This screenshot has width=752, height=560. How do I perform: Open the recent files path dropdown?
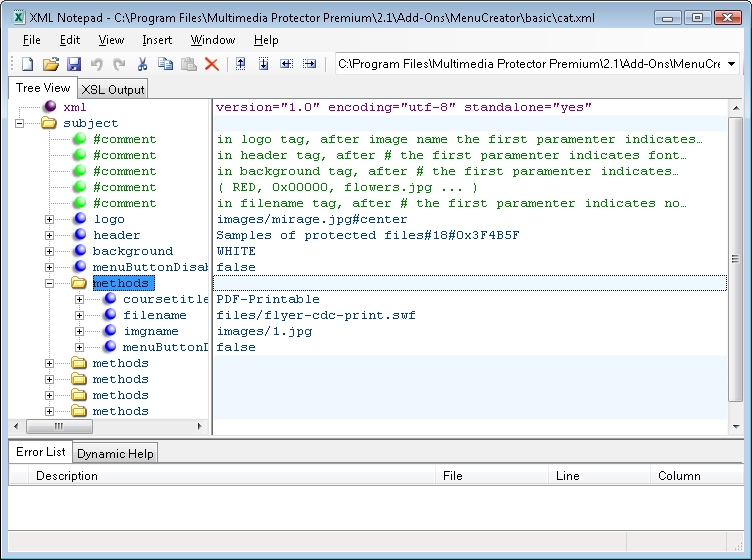pos(732,64)
